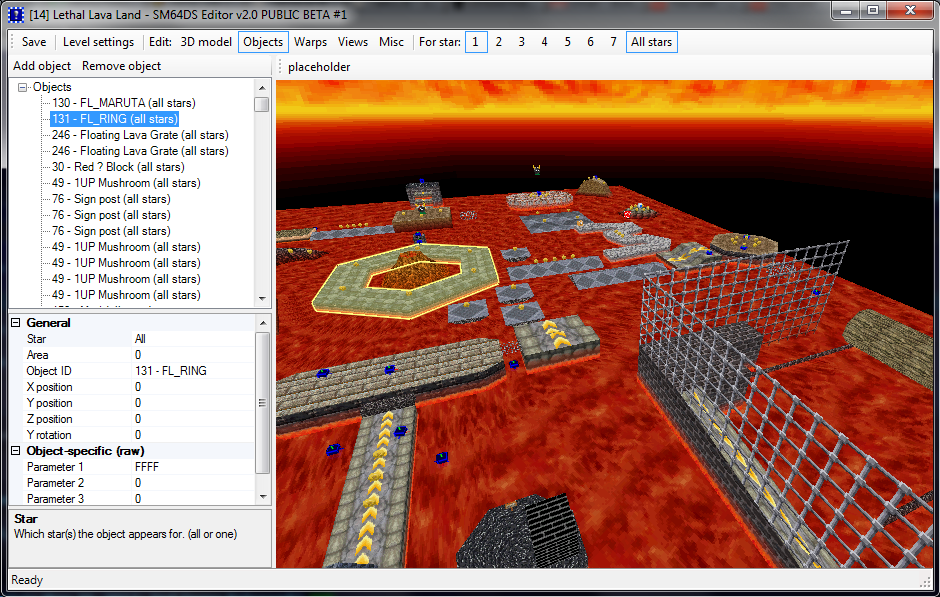Select the first 49 - 1UP Mushroom entry
940x597 pixels.
[x=126, y=183]
